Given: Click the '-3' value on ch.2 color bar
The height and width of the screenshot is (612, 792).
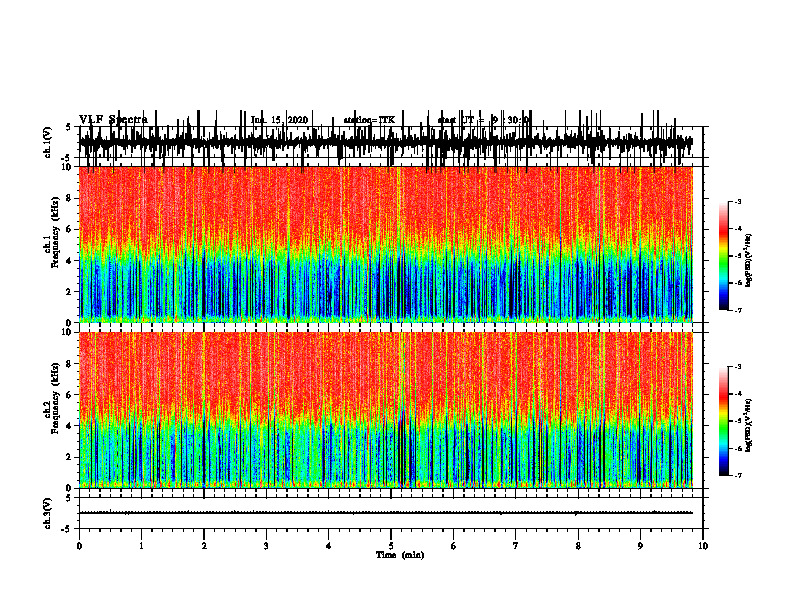Looking at the screenshot, I should 737,367.
